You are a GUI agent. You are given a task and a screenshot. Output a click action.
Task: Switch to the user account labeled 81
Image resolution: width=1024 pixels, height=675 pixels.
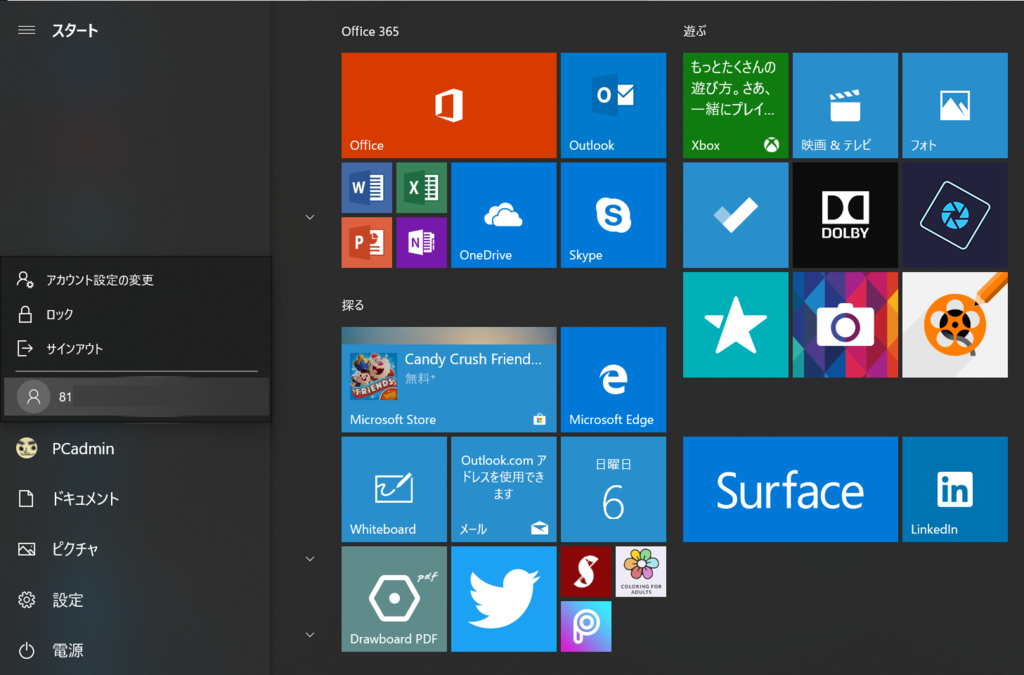pyautogui.click(x=136, y=397)
